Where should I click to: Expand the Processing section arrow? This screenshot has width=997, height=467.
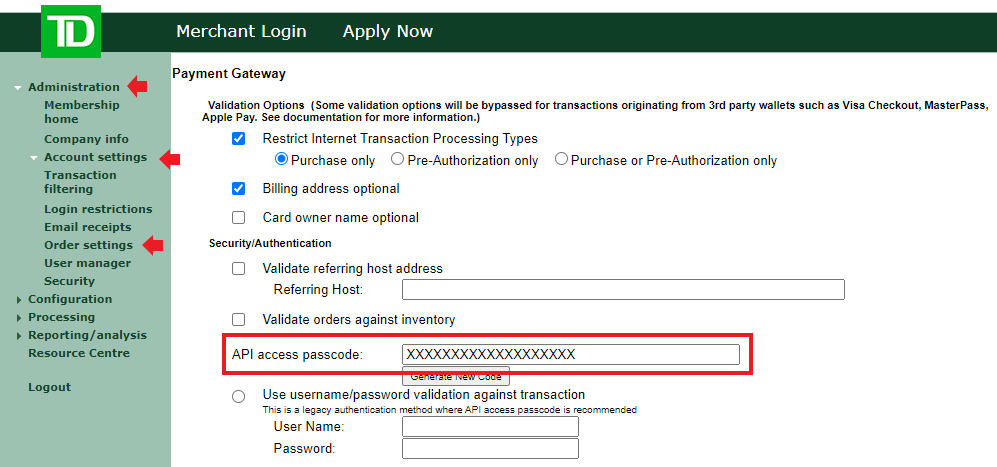(x=19, y=318)
